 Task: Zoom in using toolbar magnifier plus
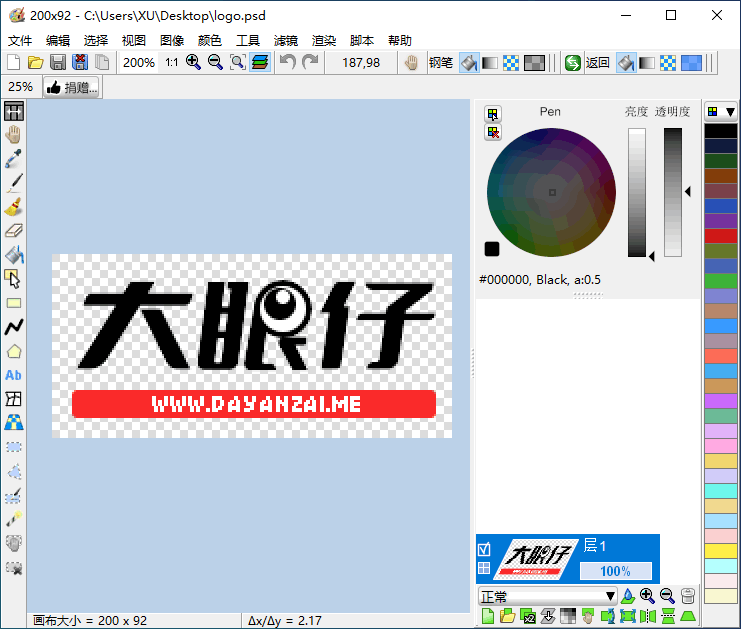193,62
